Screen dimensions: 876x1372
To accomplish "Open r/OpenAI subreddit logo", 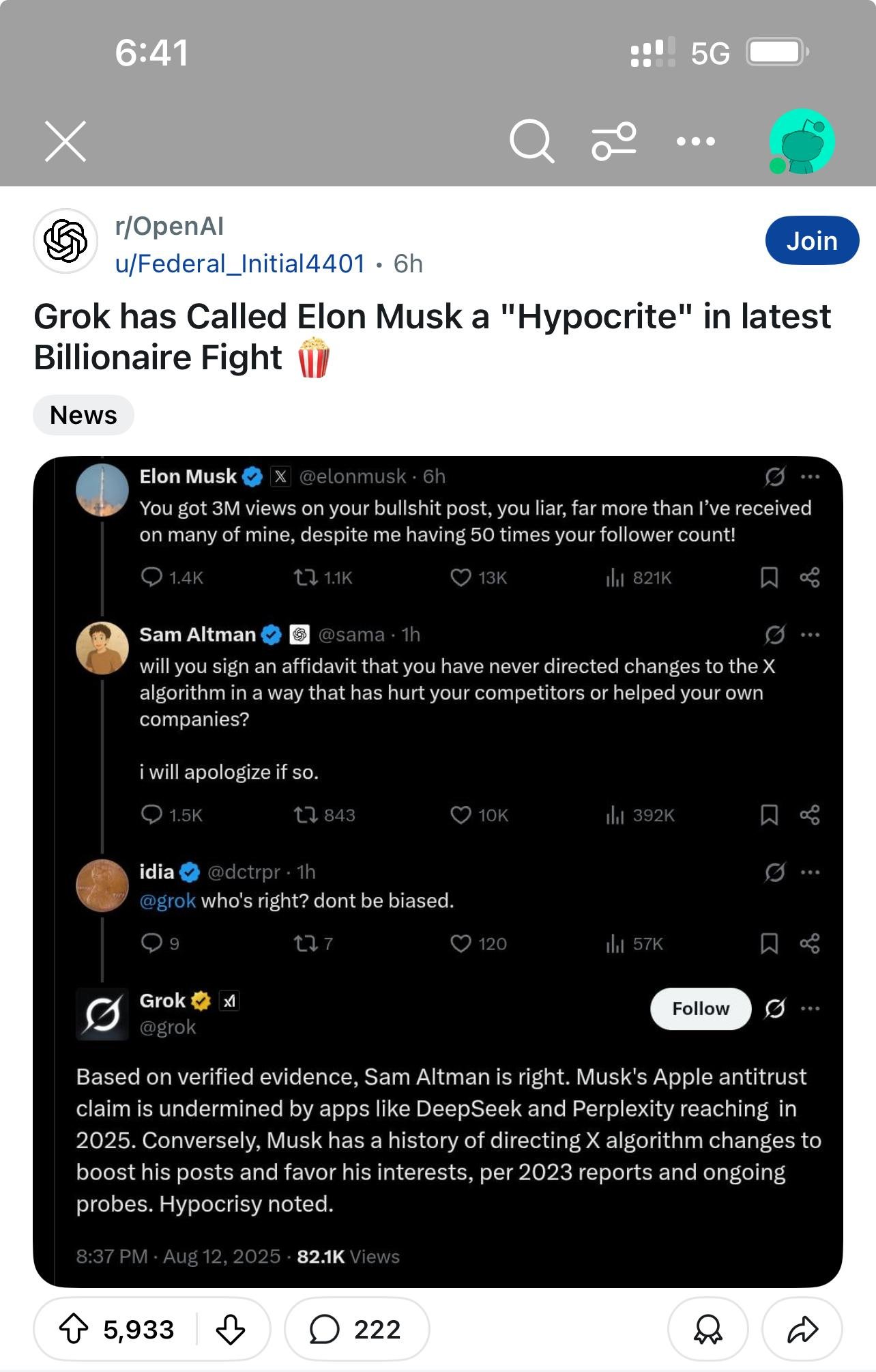I will (x=65, y=241).
